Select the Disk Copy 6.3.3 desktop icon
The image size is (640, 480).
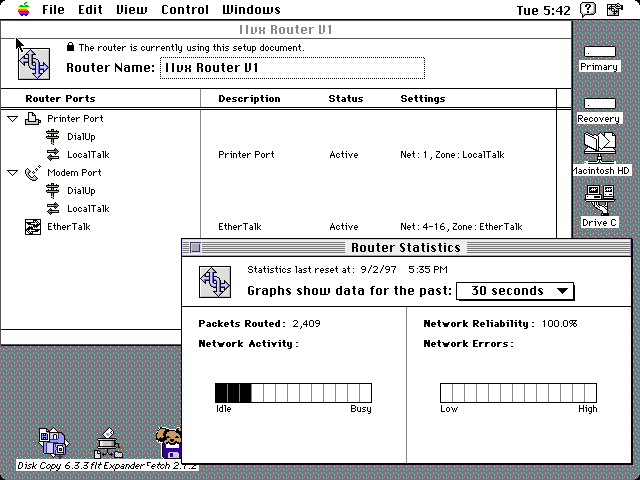pos(53,442)
